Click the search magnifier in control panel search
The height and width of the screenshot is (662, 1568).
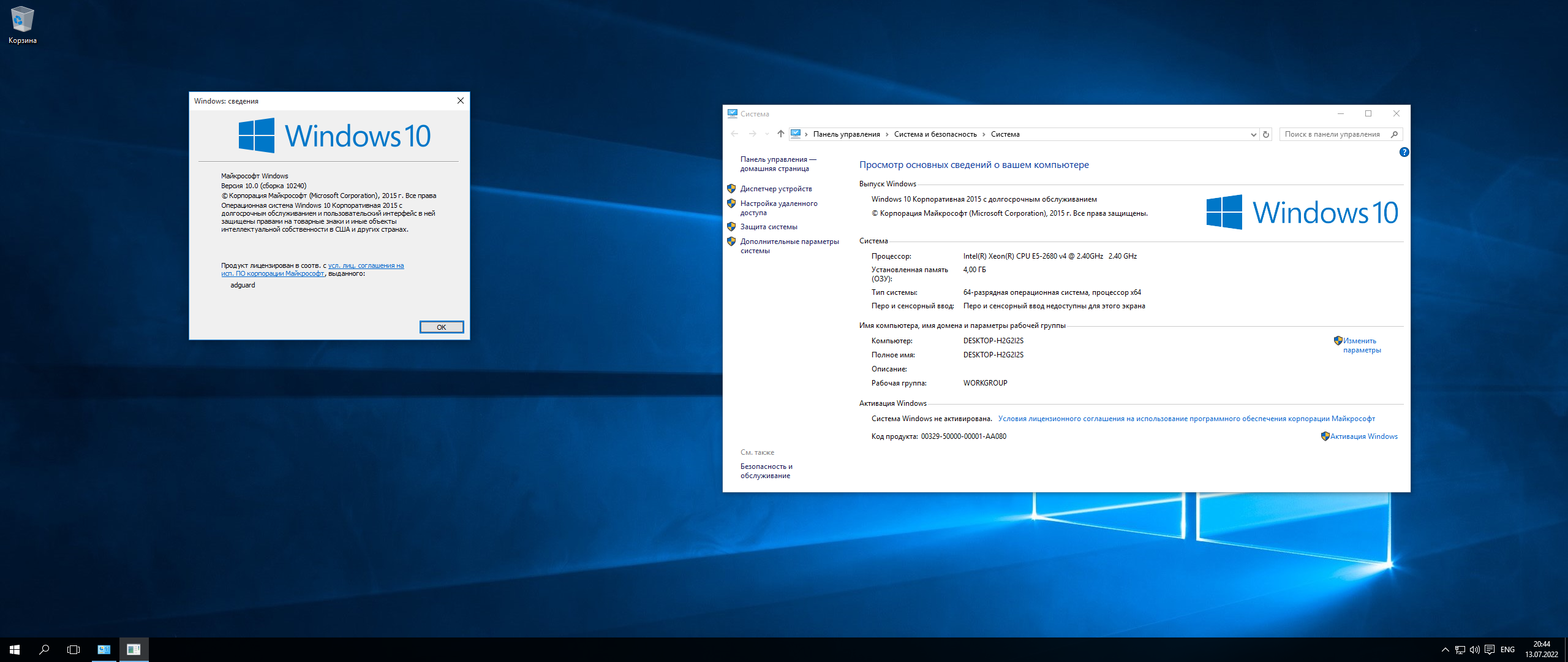[1395, 134]
